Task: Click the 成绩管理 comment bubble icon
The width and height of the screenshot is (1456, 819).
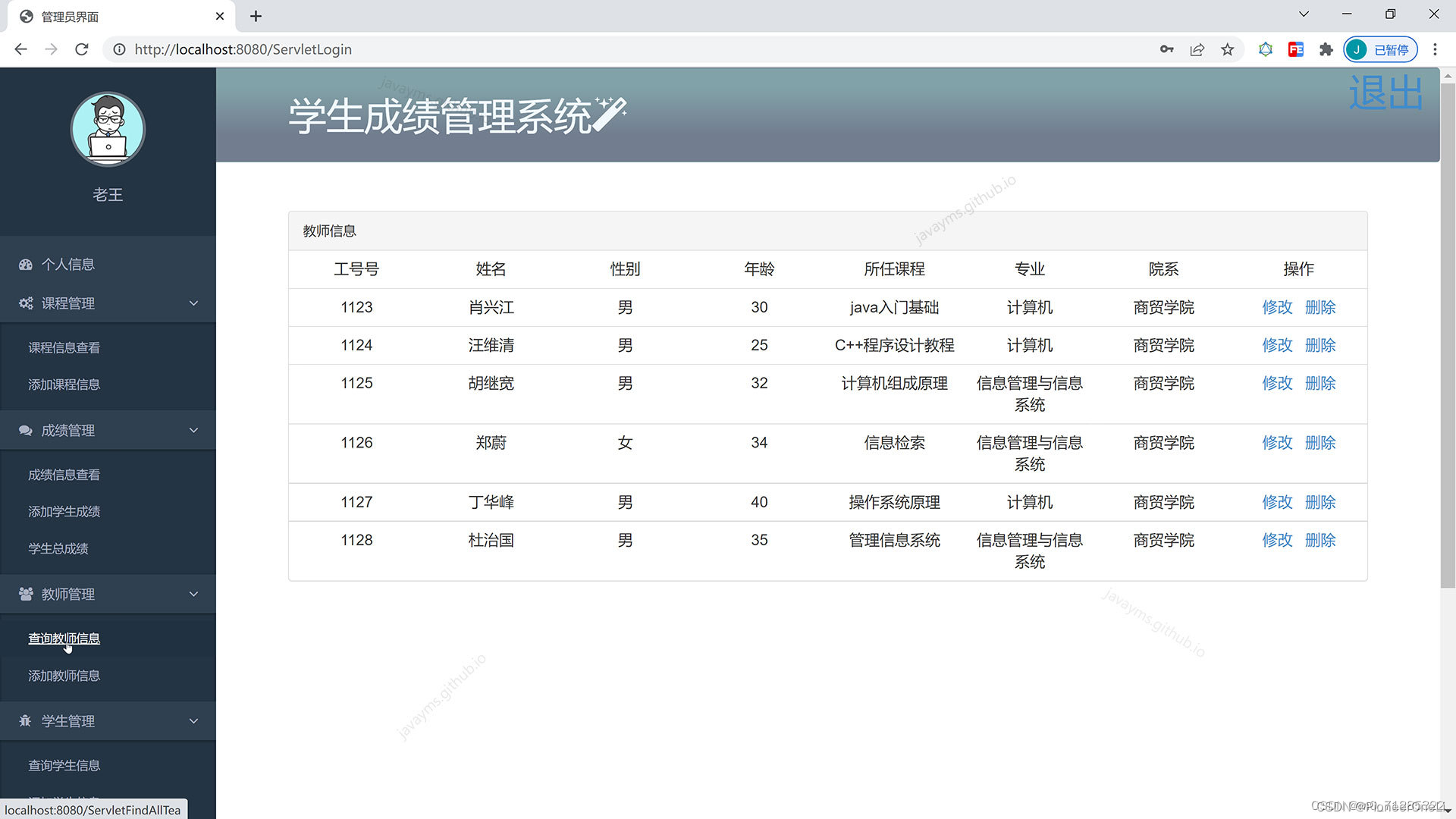Action: point(24,430)
